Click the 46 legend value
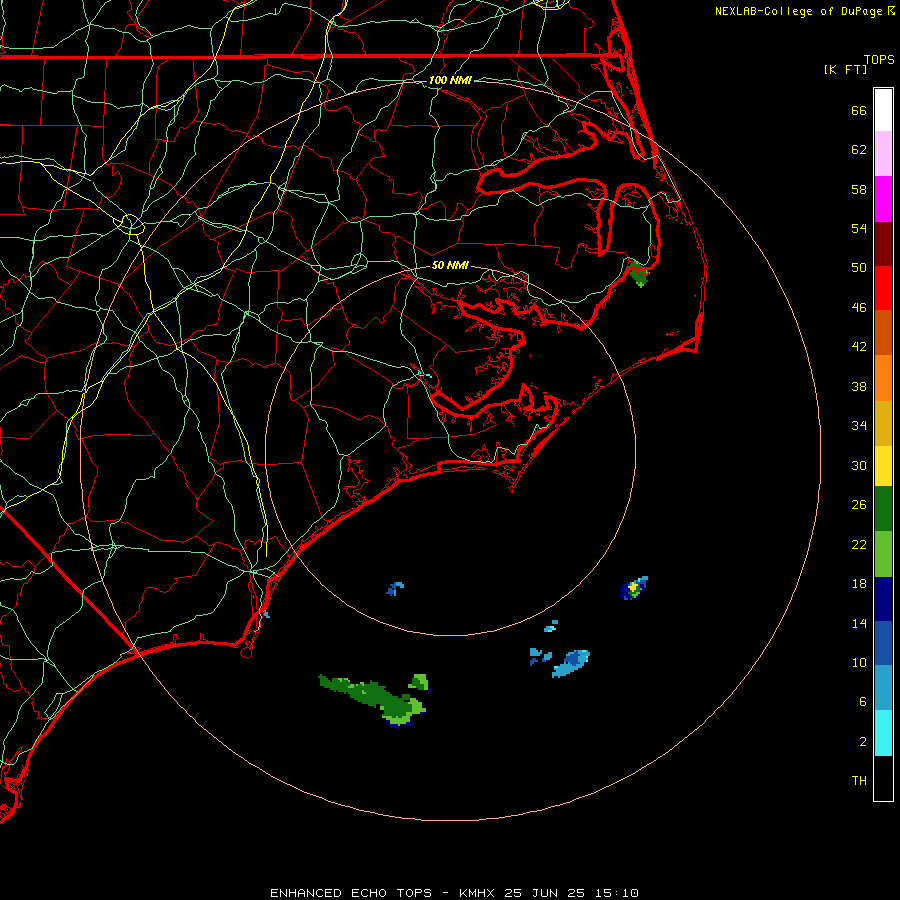 [x=859, y=308]
